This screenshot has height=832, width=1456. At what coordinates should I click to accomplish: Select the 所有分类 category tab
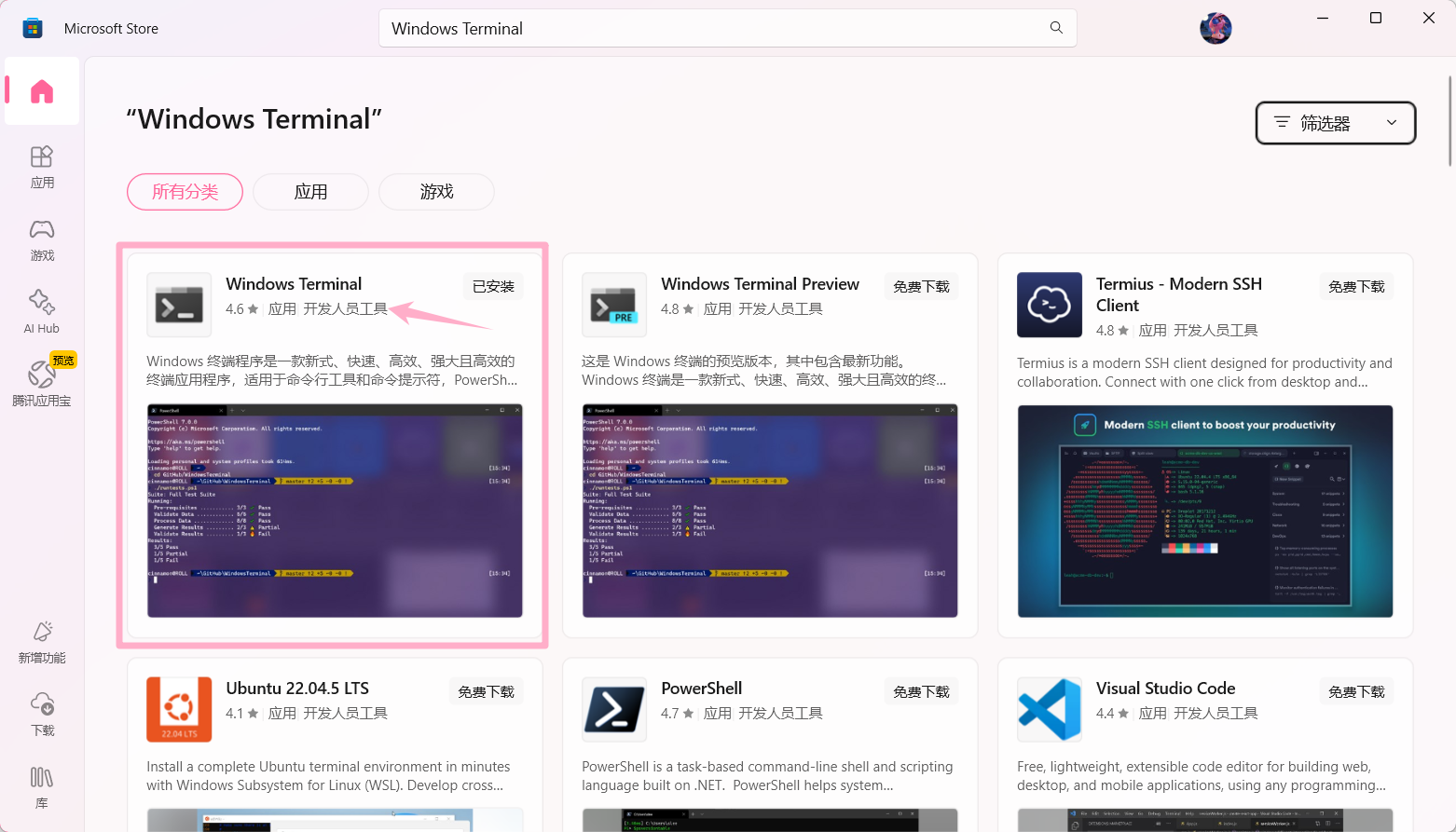click(x=185, y=192)
